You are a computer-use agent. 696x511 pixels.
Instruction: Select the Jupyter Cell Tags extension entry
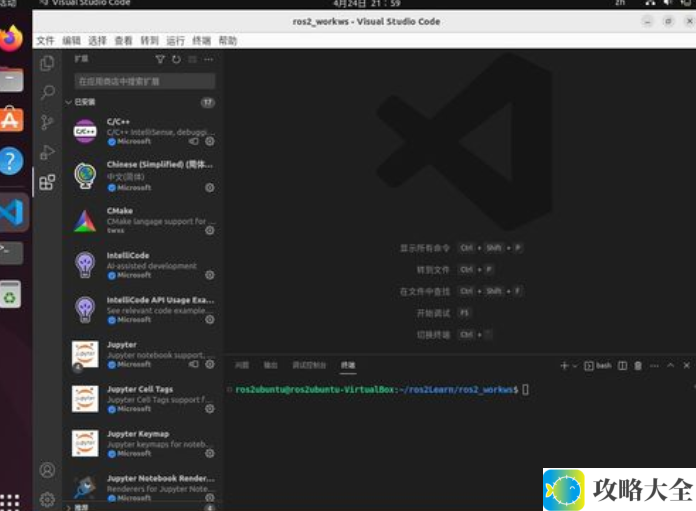141,399
